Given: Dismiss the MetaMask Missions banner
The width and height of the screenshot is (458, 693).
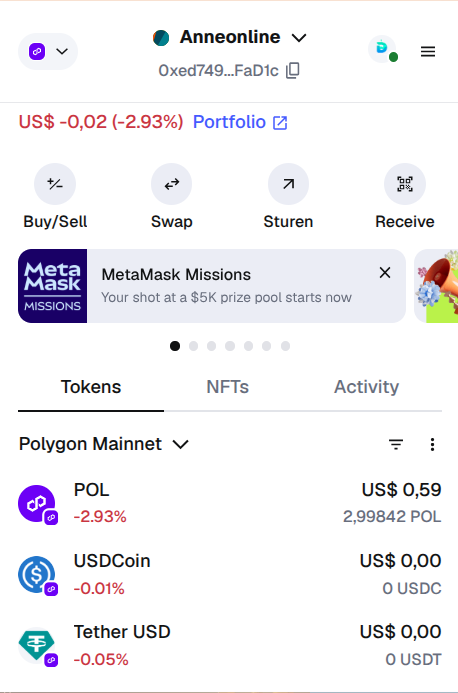Looking at the screenshot, I should [x=385, y=273].
